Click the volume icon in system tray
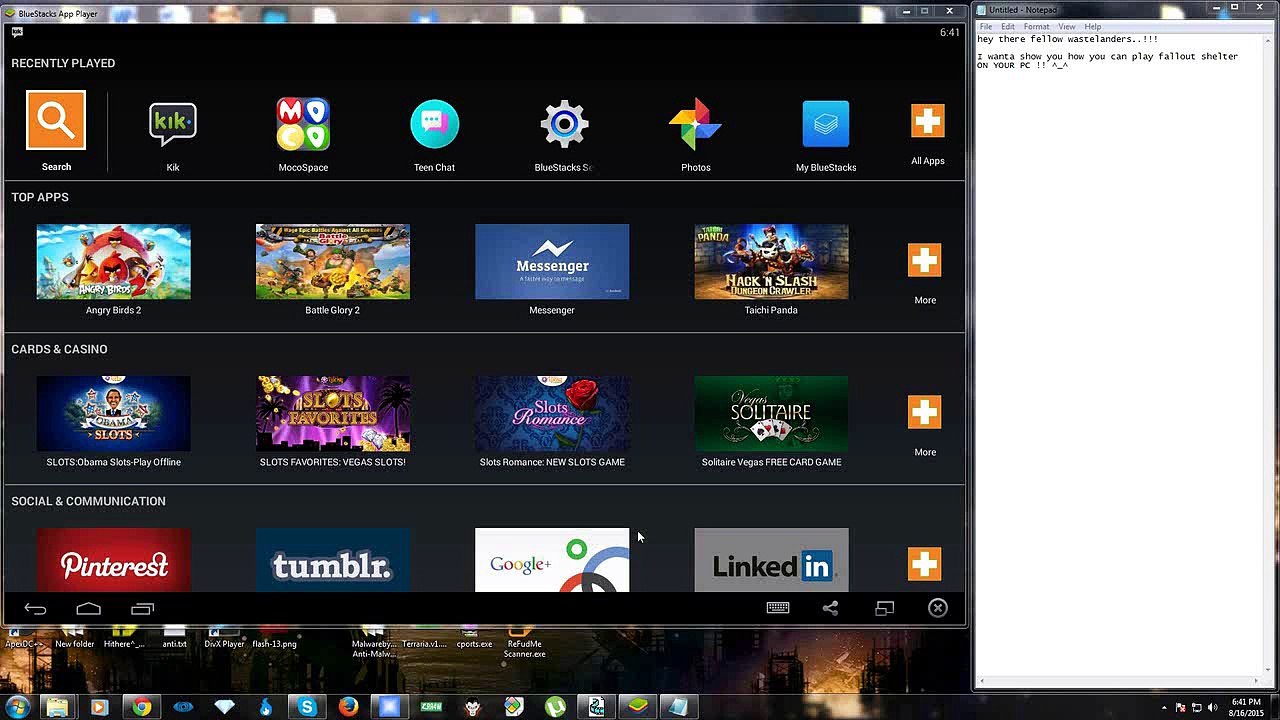 click(1212, 707)
